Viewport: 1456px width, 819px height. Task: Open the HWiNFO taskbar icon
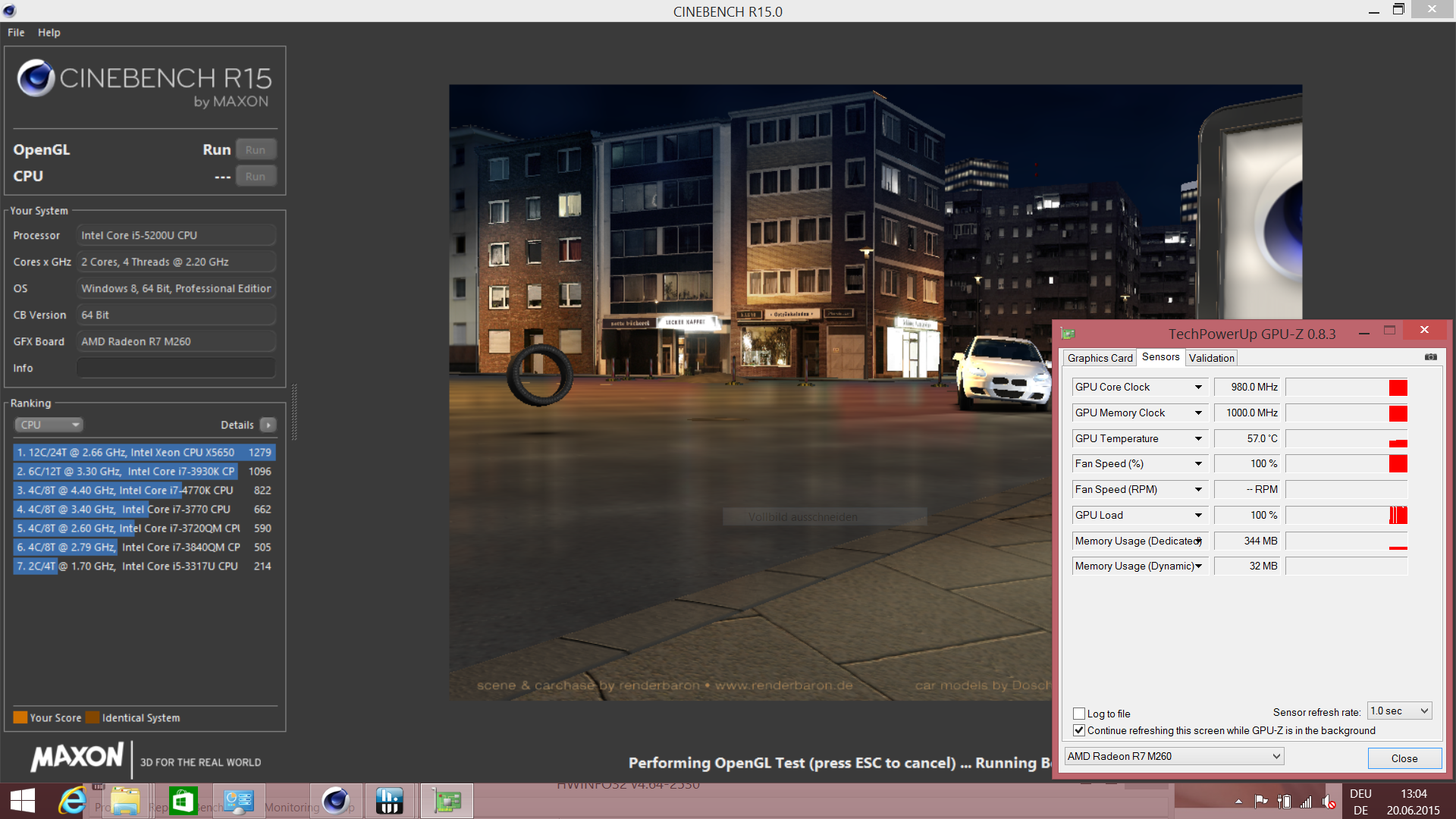point(390,801)
